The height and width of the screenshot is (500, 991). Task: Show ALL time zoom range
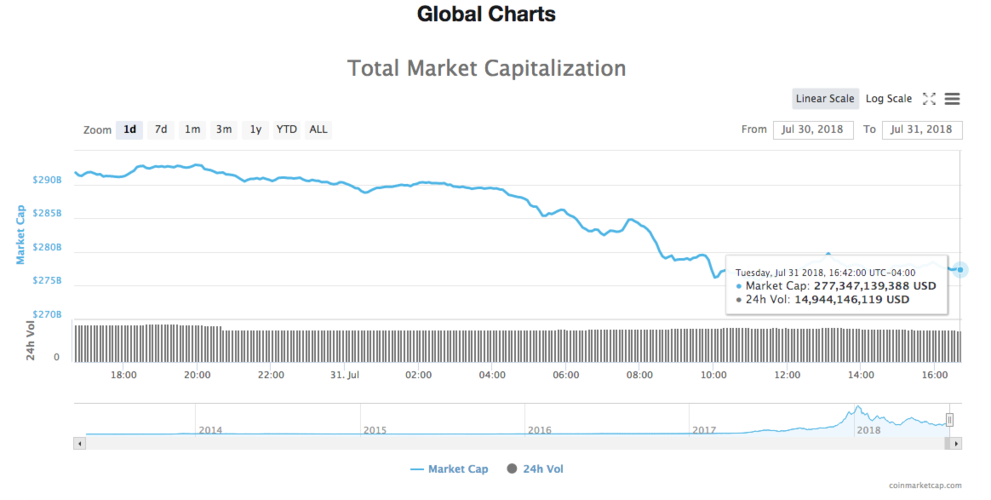(318, 129)
